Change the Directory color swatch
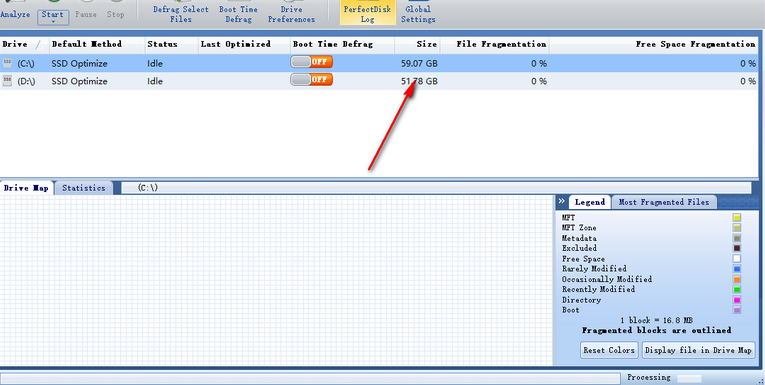Image resolution: width=765 pixels, height=385 pixels. (737, 300)
